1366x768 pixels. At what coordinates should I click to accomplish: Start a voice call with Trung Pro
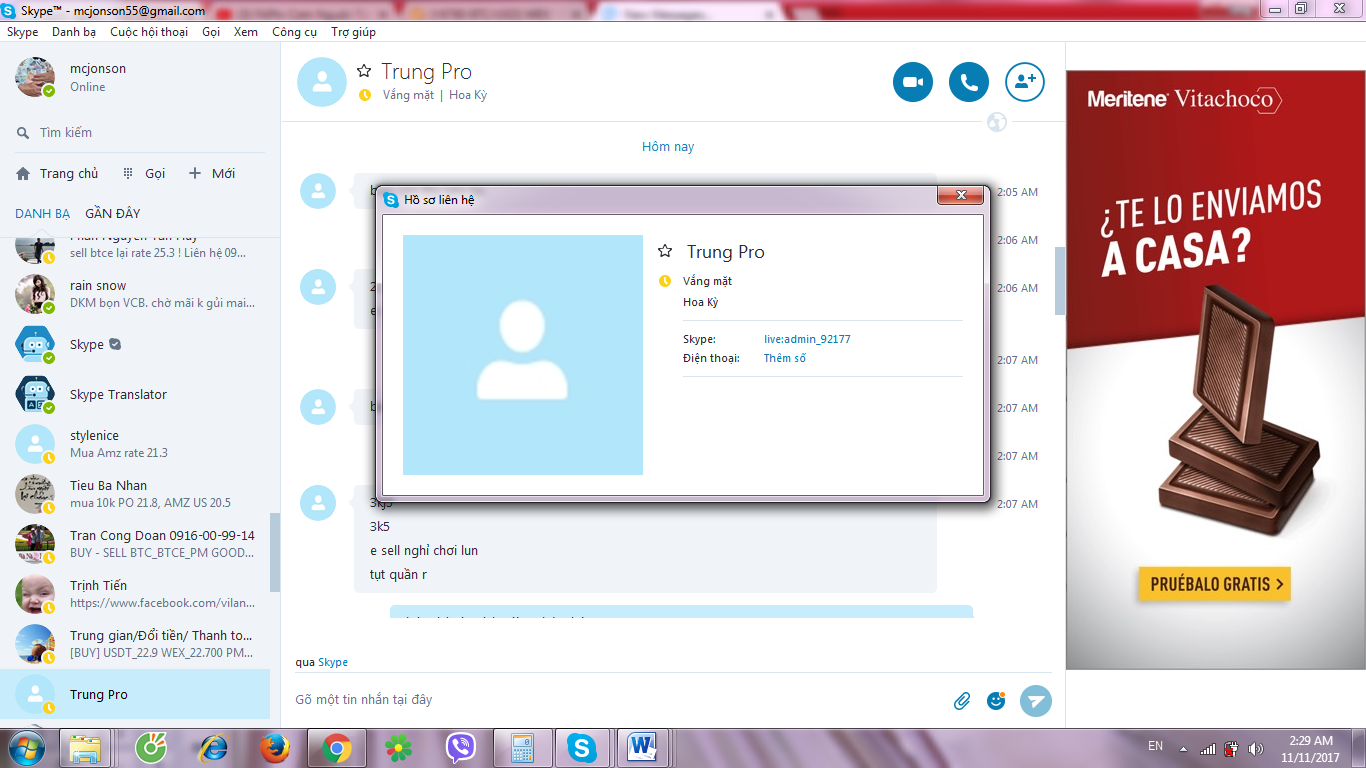968,82
